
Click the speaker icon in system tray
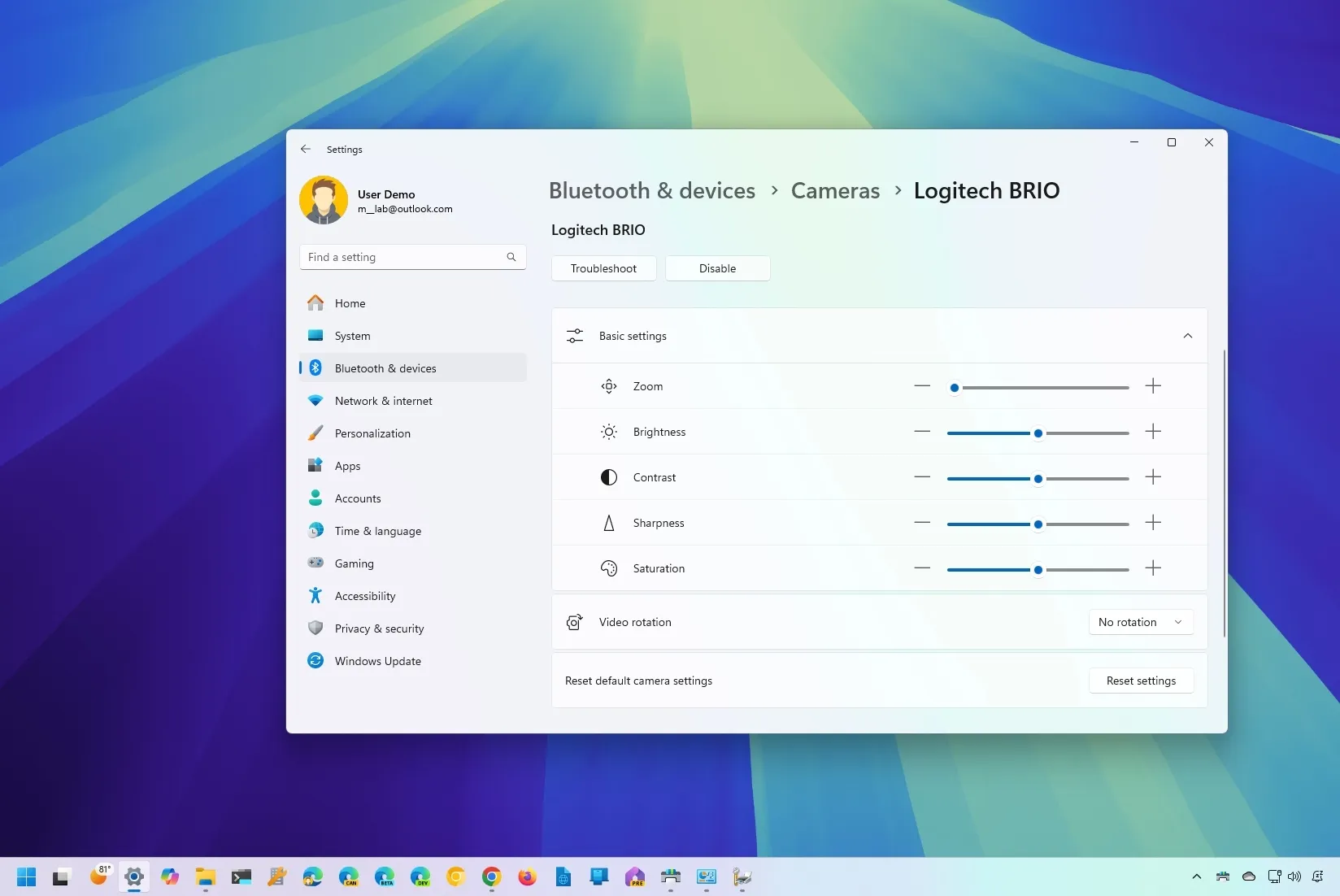[1294, 877]
